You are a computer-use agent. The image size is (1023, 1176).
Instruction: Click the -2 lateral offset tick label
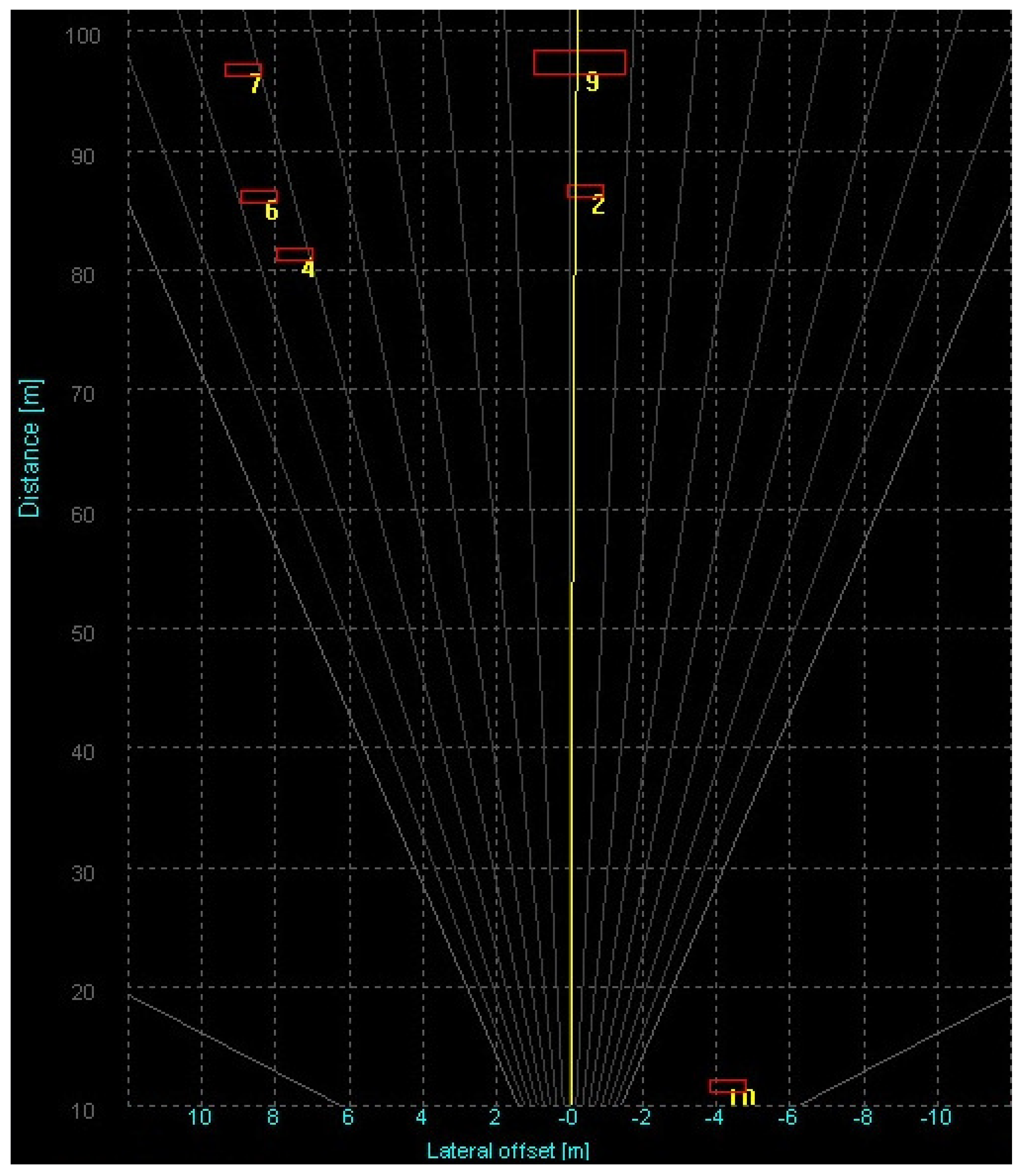(641, 1117)
